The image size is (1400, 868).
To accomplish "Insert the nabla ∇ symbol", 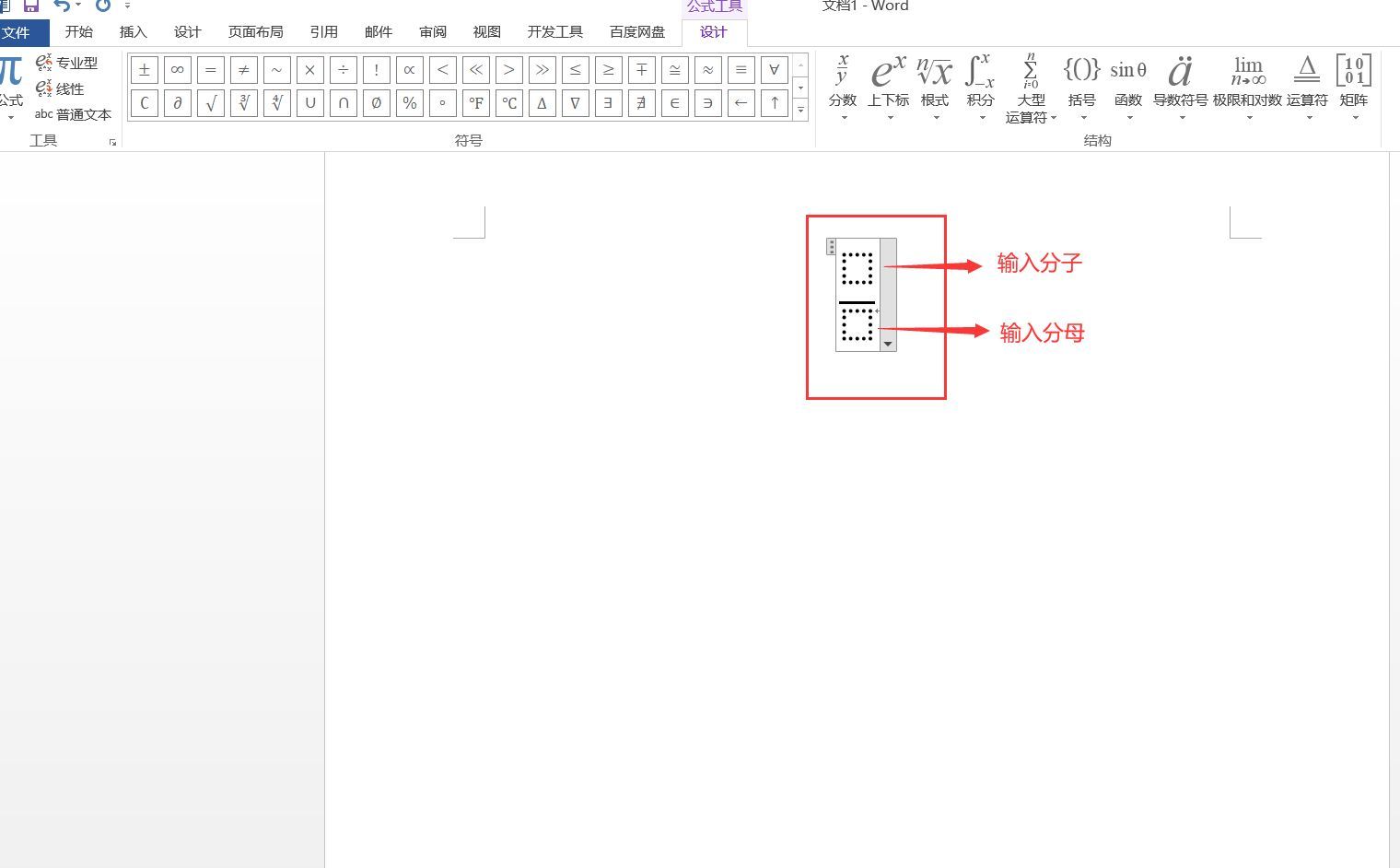I will point(576,103).
